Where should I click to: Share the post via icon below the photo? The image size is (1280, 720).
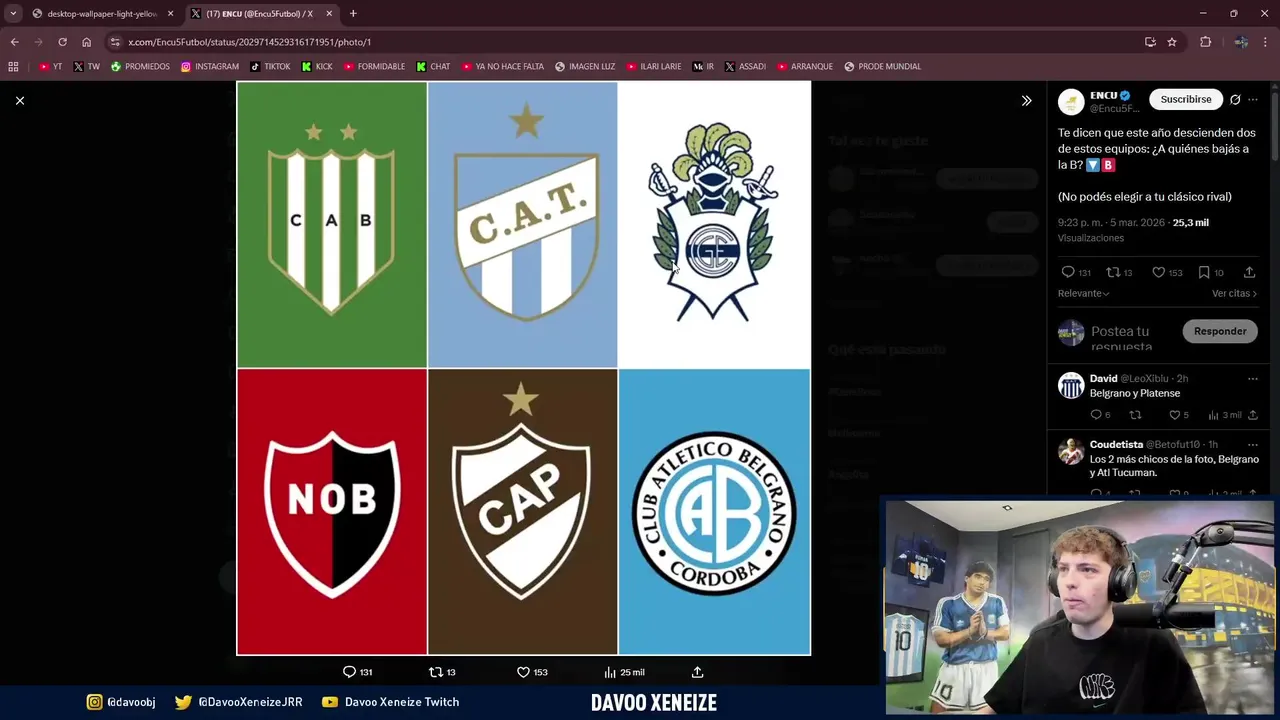(x=697, y=672)
